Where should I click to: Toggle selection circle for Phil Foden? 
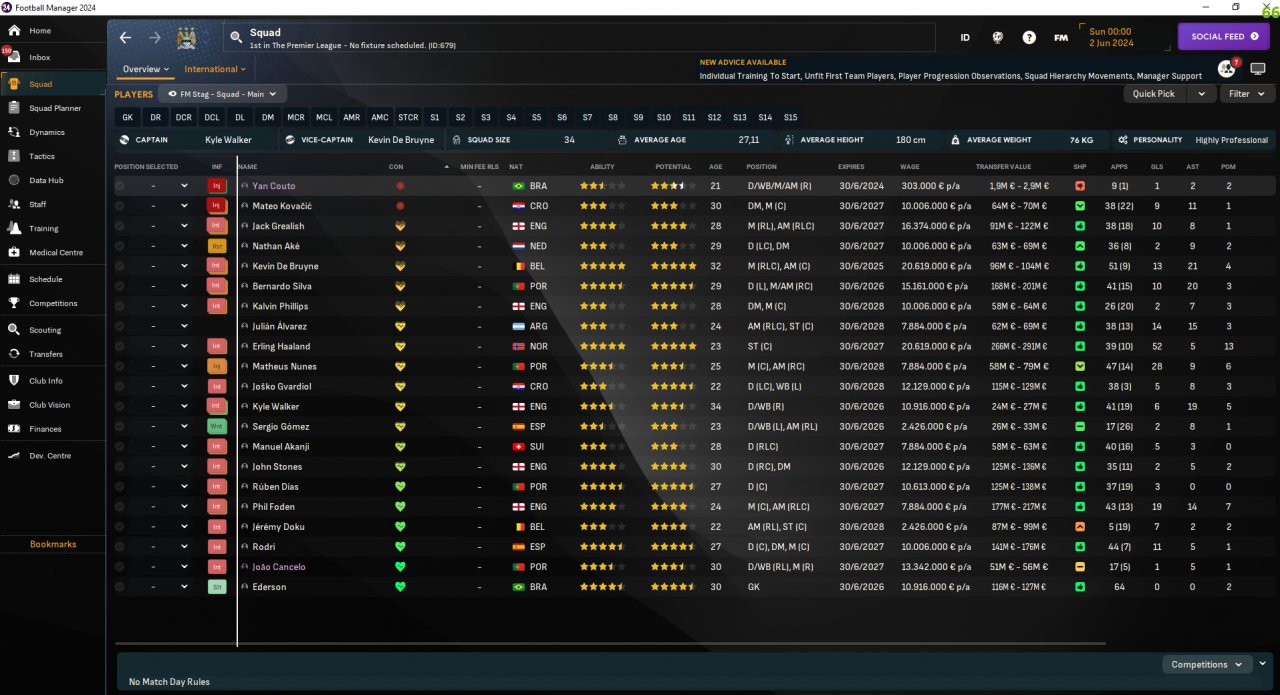(120, 506)
